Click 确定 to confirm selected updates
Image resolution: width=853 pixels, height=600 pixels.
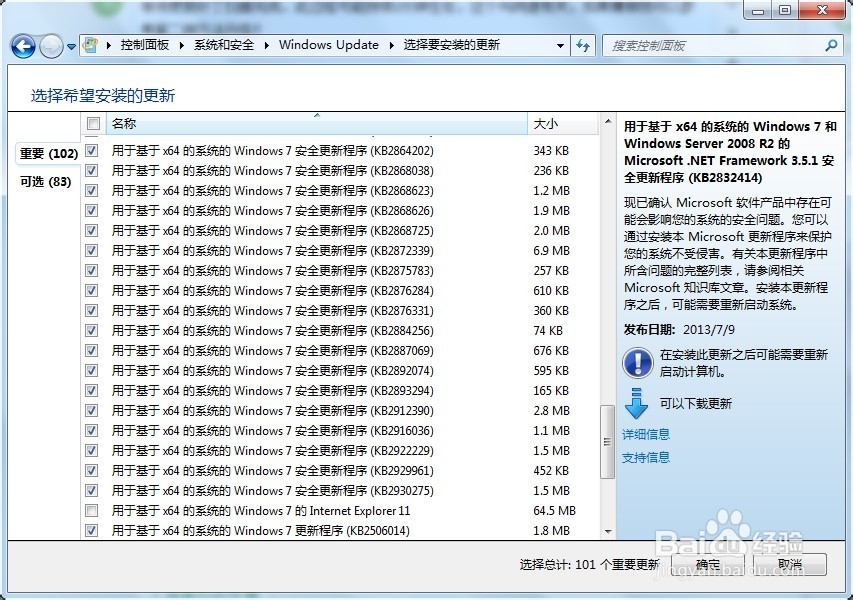(706, 564)
